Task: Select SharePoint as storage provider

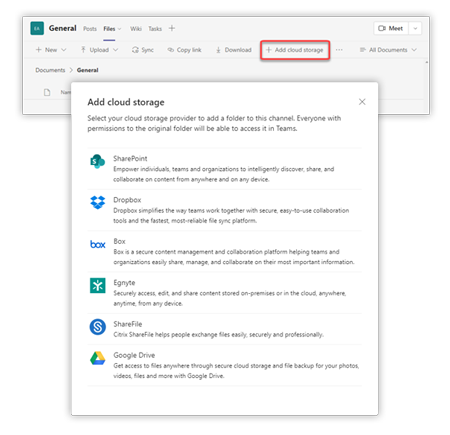Action: click(224, 169)
